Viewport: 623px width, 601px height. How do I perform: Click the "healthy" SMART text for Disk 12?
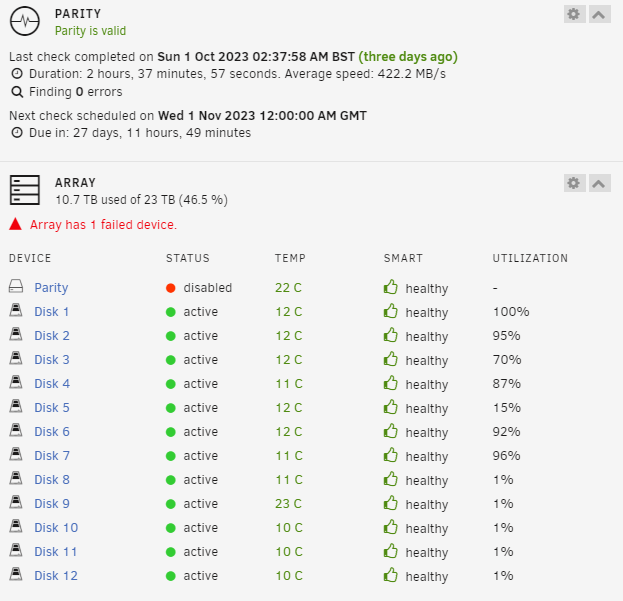(x=427, y=576)
